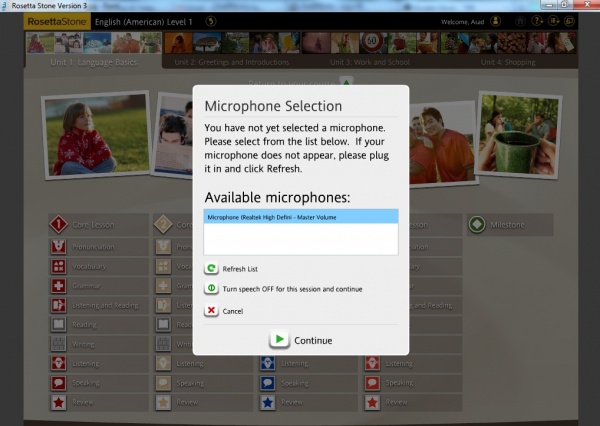The width and height of the screenshot is (600, 426).
Task: Minimize the Rosetta Stone window
Action: (x=549, y=5)
